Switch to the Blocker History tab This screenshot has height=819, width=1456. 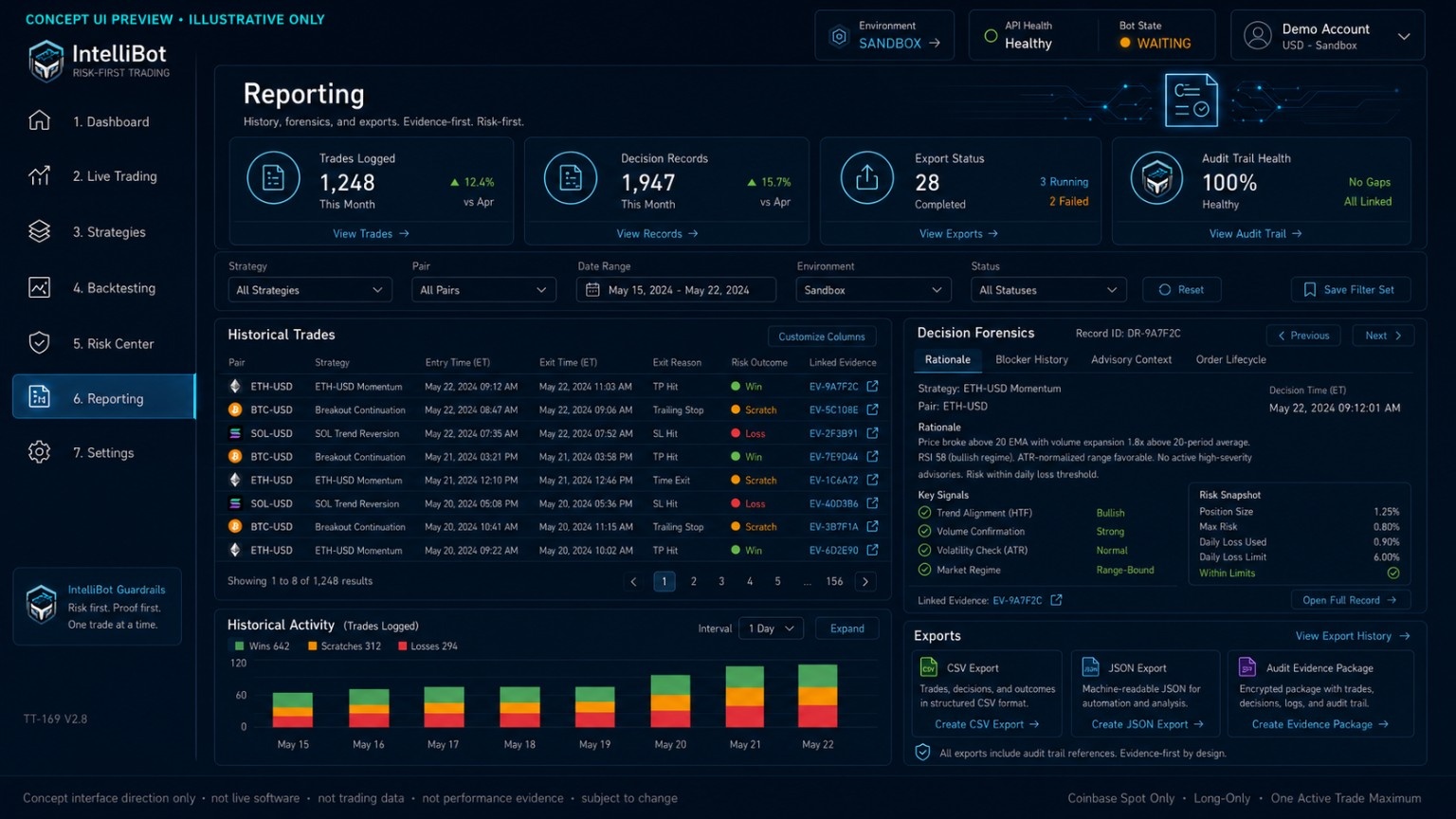point(1031,359)
